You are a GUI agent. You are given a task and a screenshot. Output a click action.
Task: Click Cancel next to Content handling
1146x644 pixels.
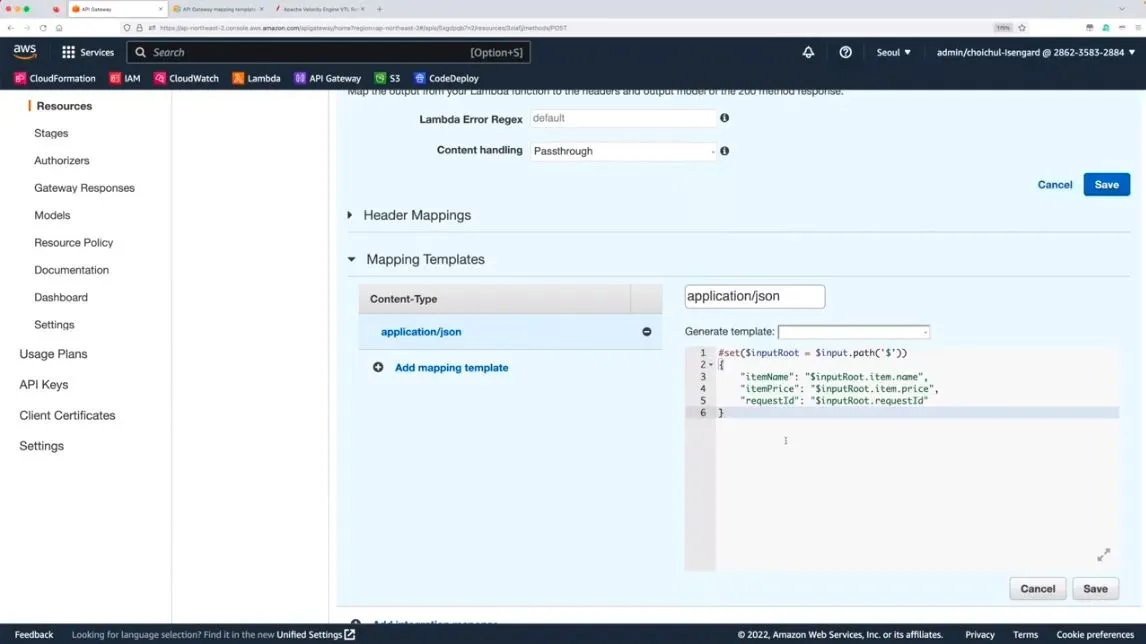[x=1055, y=184]
